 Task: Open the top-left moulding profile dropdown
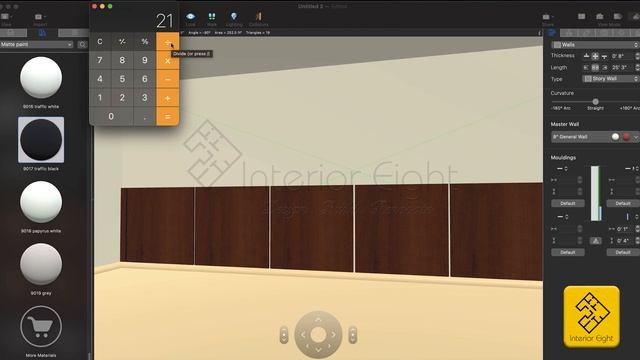[562, 169]
